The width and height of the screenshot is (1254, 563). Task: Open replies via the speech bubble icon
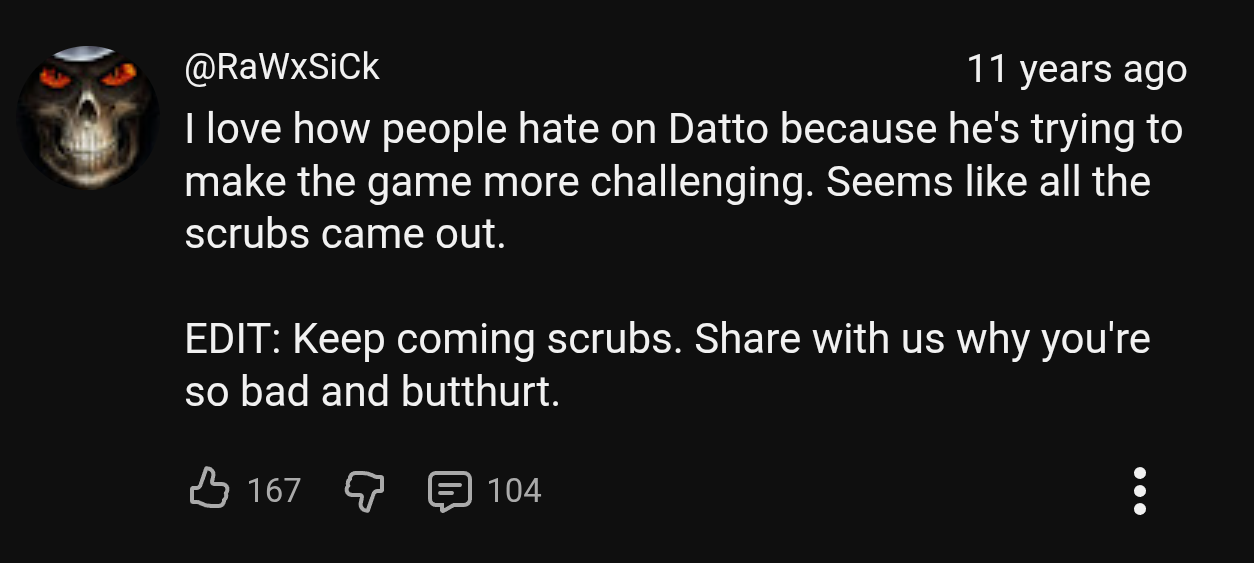(x=449, y=491)
